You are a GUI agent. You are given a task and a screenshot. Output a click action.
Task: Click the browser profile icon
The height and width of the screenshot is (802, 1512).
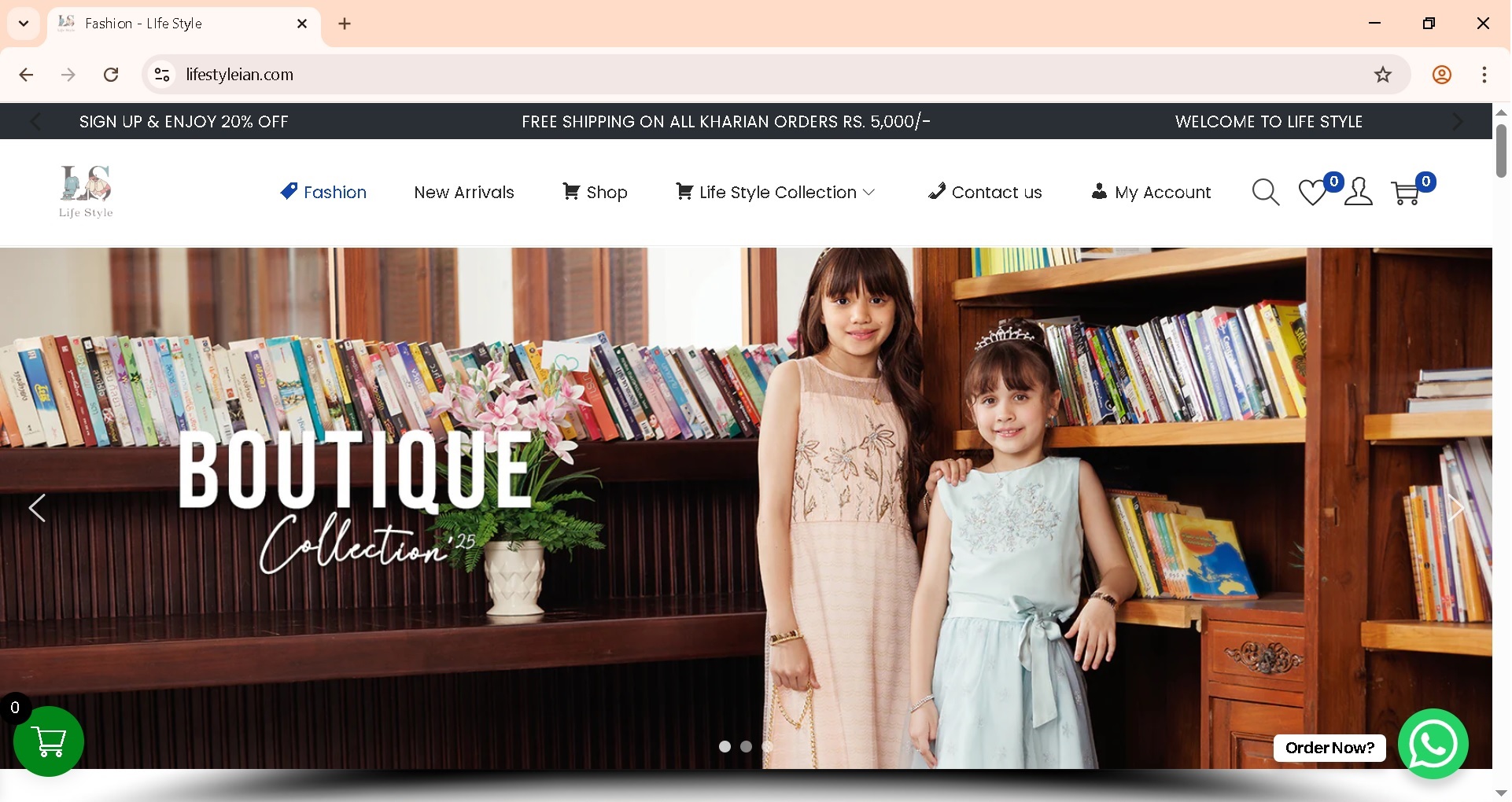coord(1442,75)
